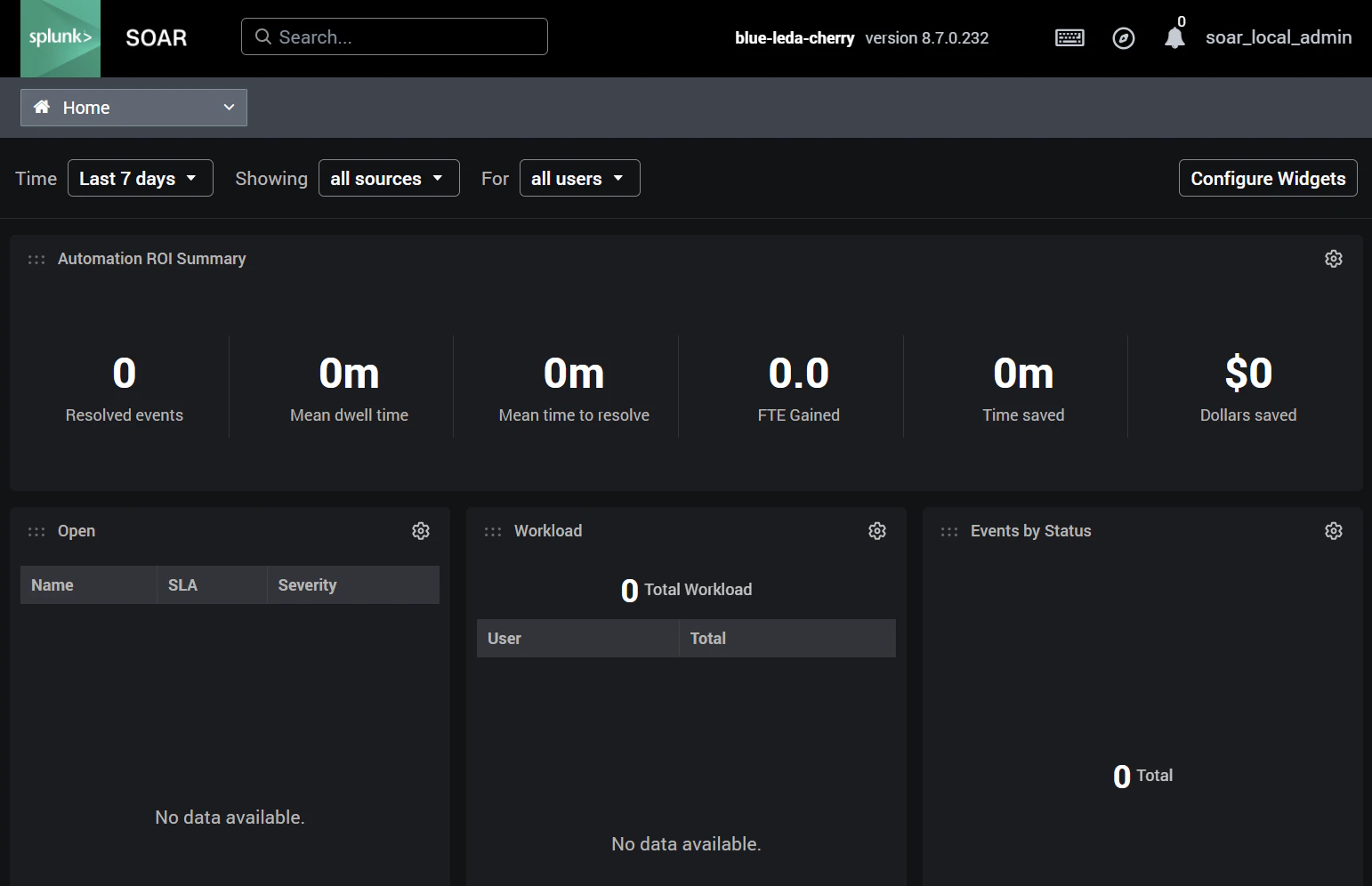Viewport: 1372px width, 886px height.
Task: Click the Splunk logo
Action: [61, 38]
